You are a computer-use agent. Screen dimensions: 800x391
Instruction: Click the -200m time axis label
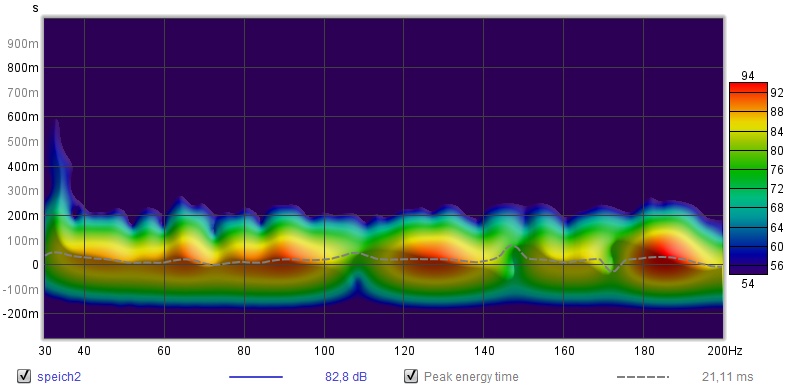tap(21, 314)
